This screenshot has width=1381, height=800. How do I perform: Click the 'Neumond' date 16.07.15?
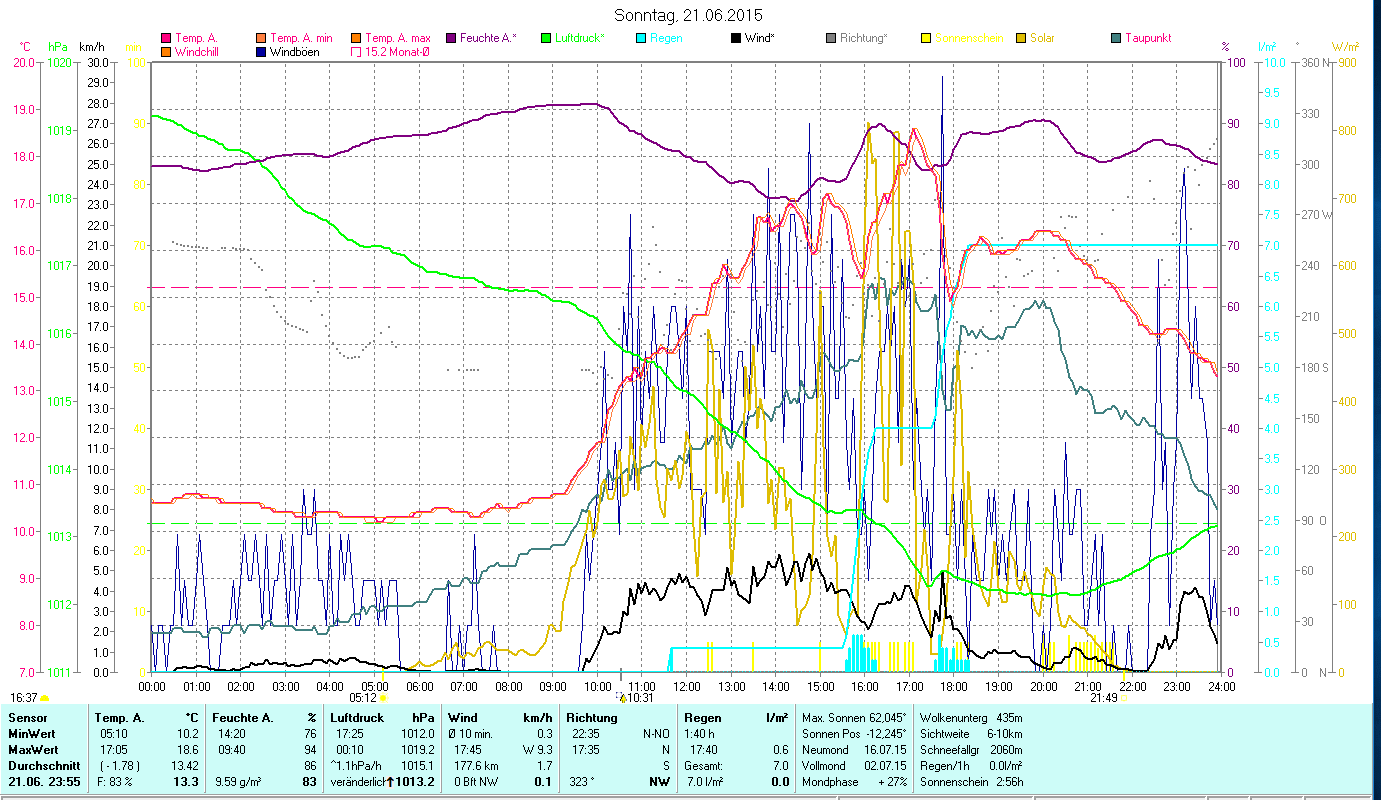point(886,750)
